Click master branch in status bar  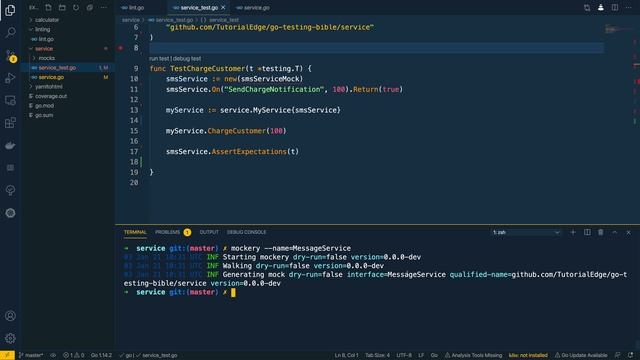click(31, 355)
